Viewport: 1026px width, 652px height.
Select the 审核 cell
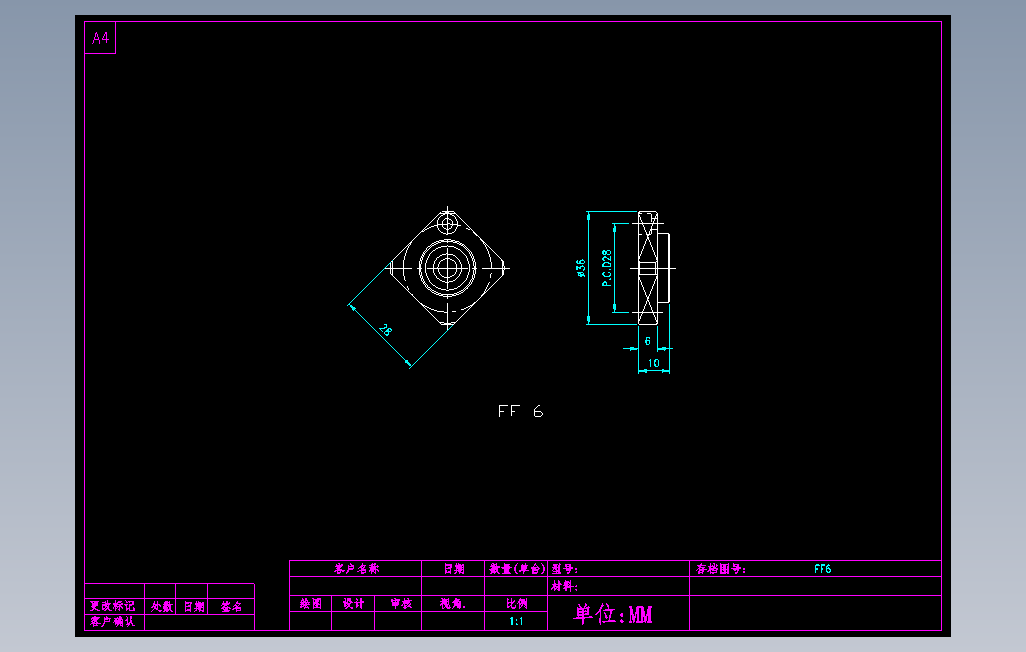coord(400,604)
